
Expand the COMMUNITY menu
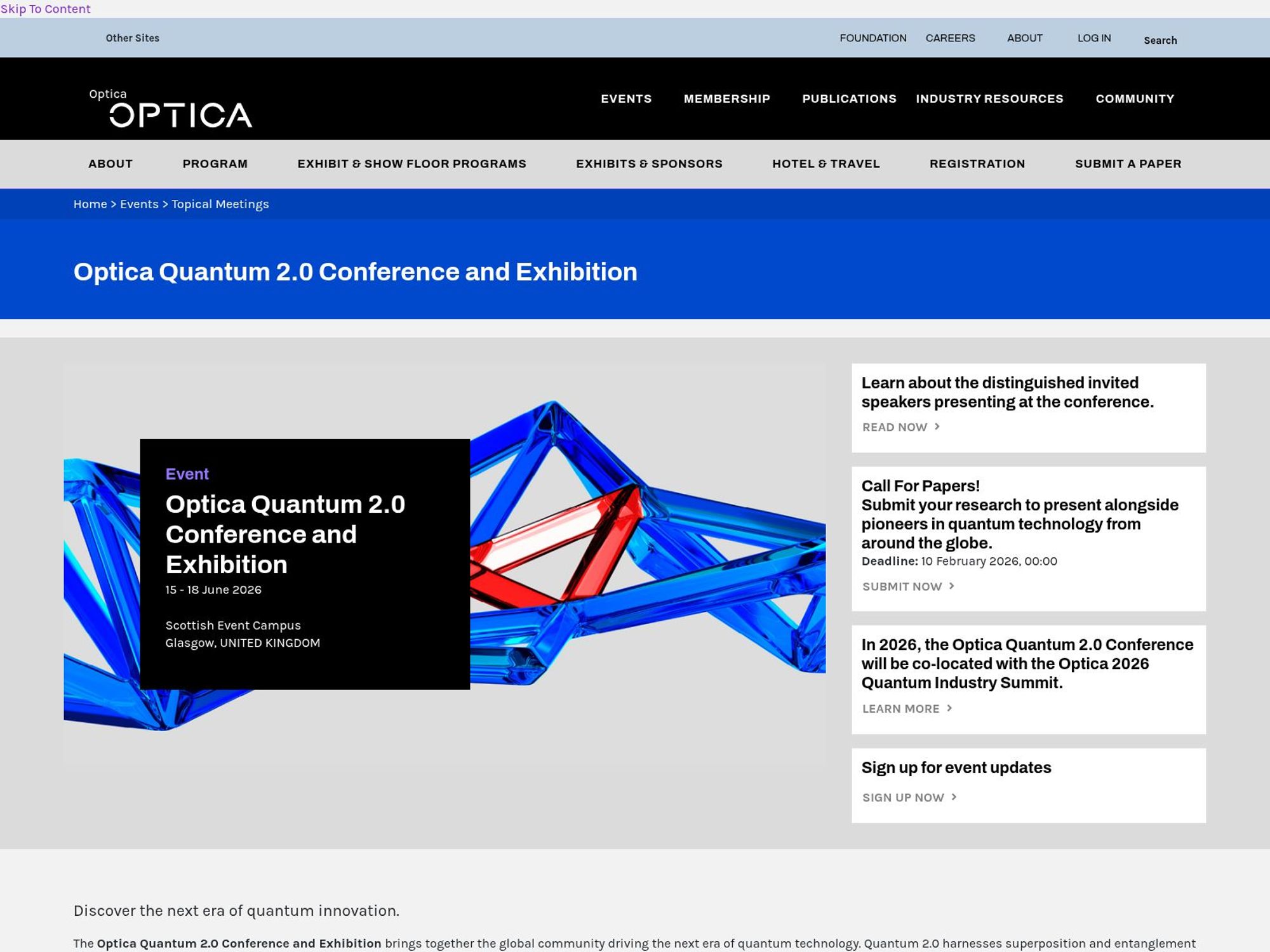pyautogui.click(x=1135, y=98)
